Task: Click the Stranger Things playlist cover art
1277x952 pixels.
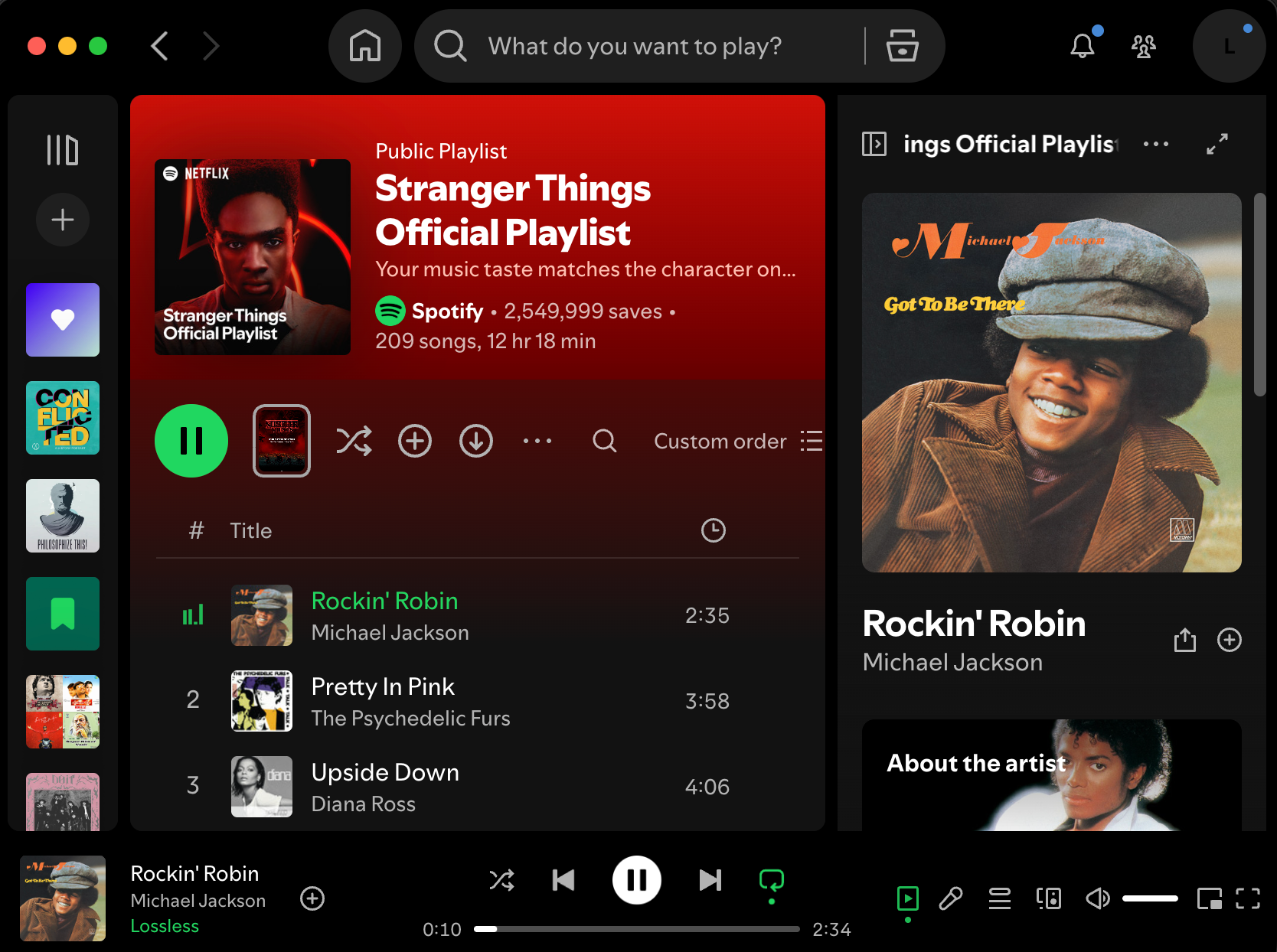Action: [x=253, y=257]
